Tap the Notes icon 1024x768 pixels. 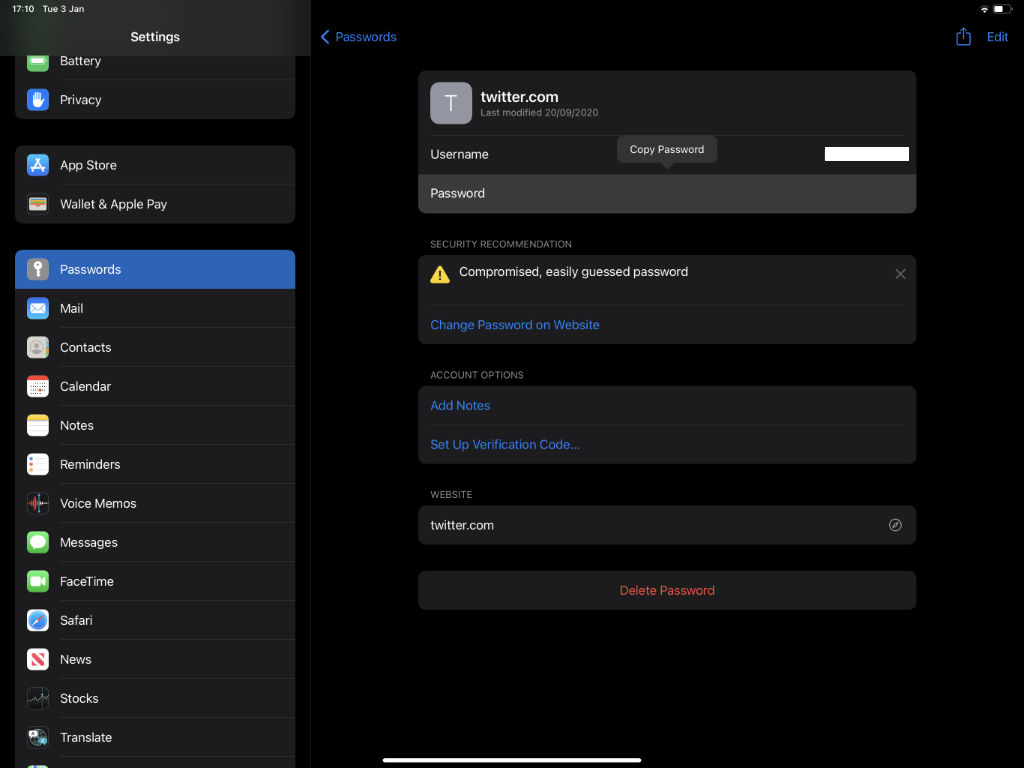point(38,425)
